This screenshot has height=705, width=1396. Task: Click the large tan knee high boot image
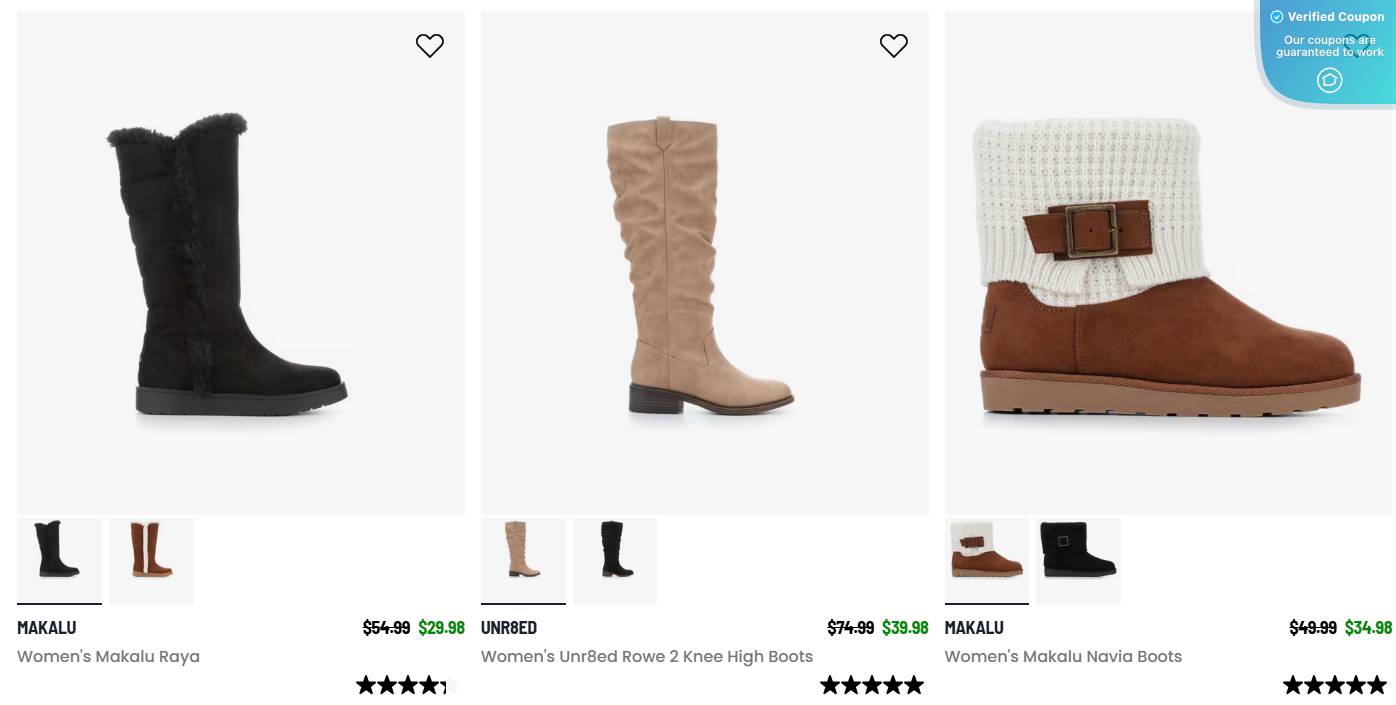tap(704, 263)
